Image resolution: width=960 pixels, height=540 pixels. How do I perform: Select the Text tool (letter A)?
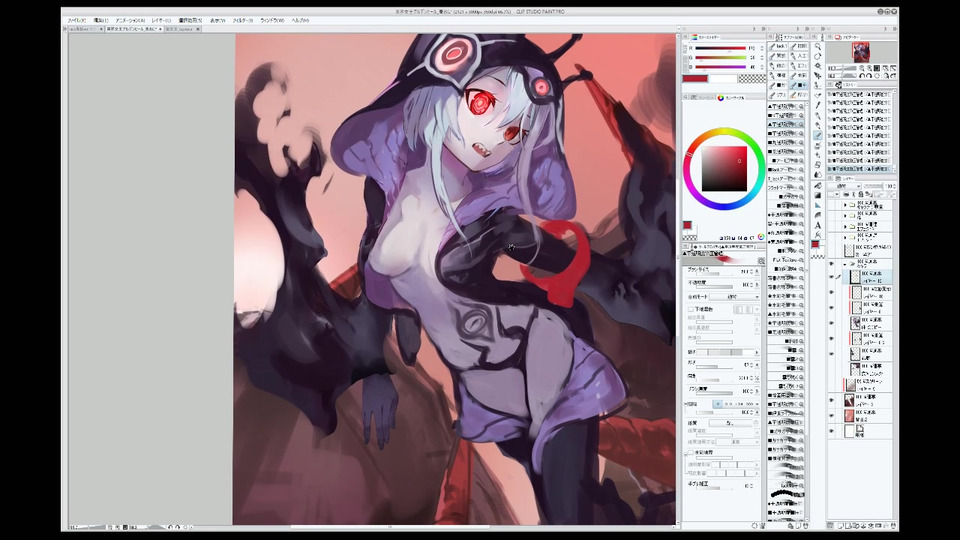(818, 225)
